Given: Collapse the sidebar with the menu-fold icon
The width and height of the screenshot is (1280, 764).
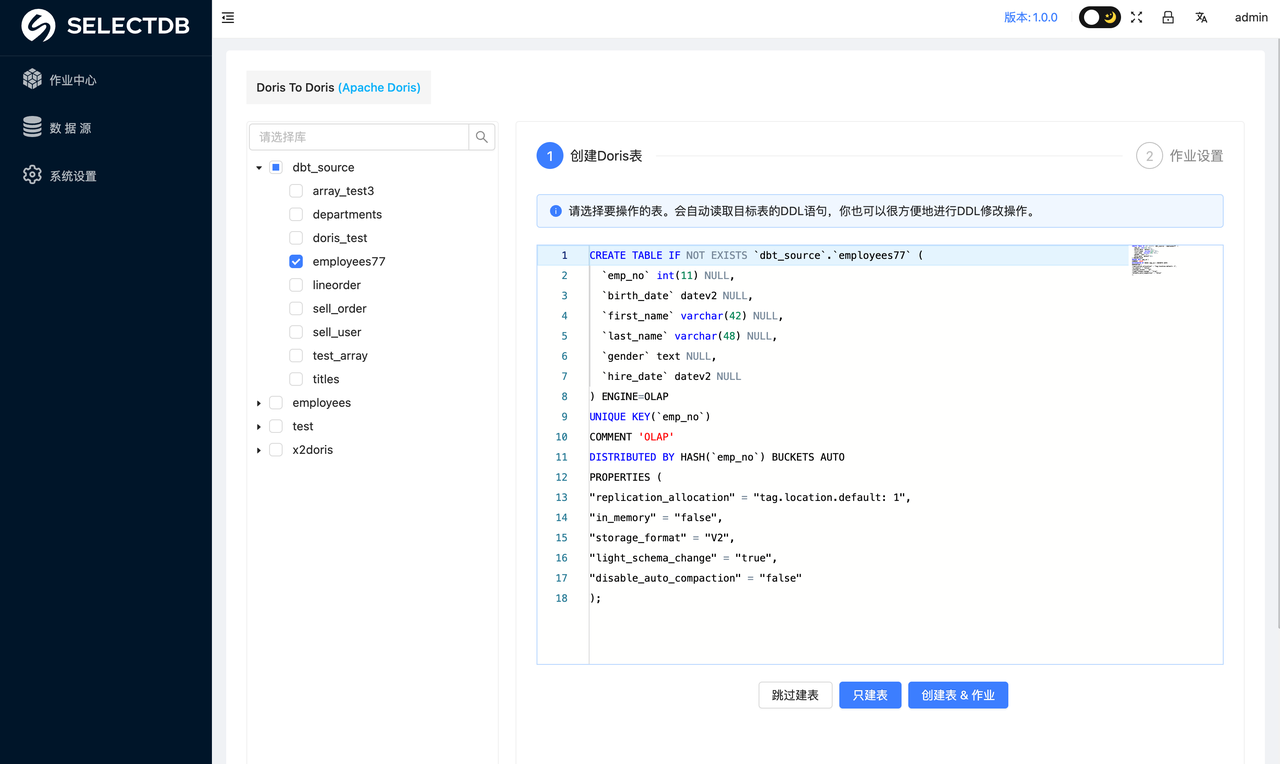Looking at the screenshot, I should (228, 18).
